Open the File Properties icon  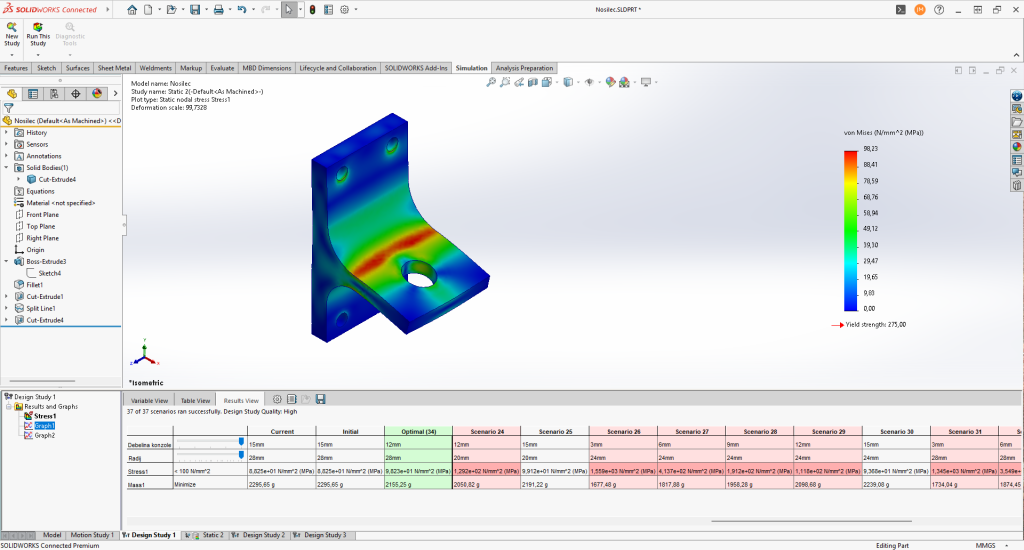coord(328,10)
